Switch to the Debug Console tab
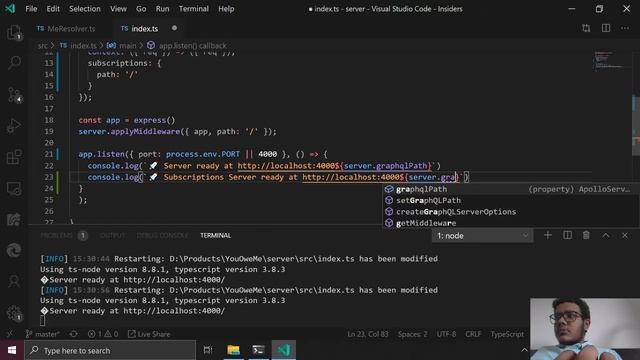The width and height of the screenshot is (640, 360). coord(162,236)
